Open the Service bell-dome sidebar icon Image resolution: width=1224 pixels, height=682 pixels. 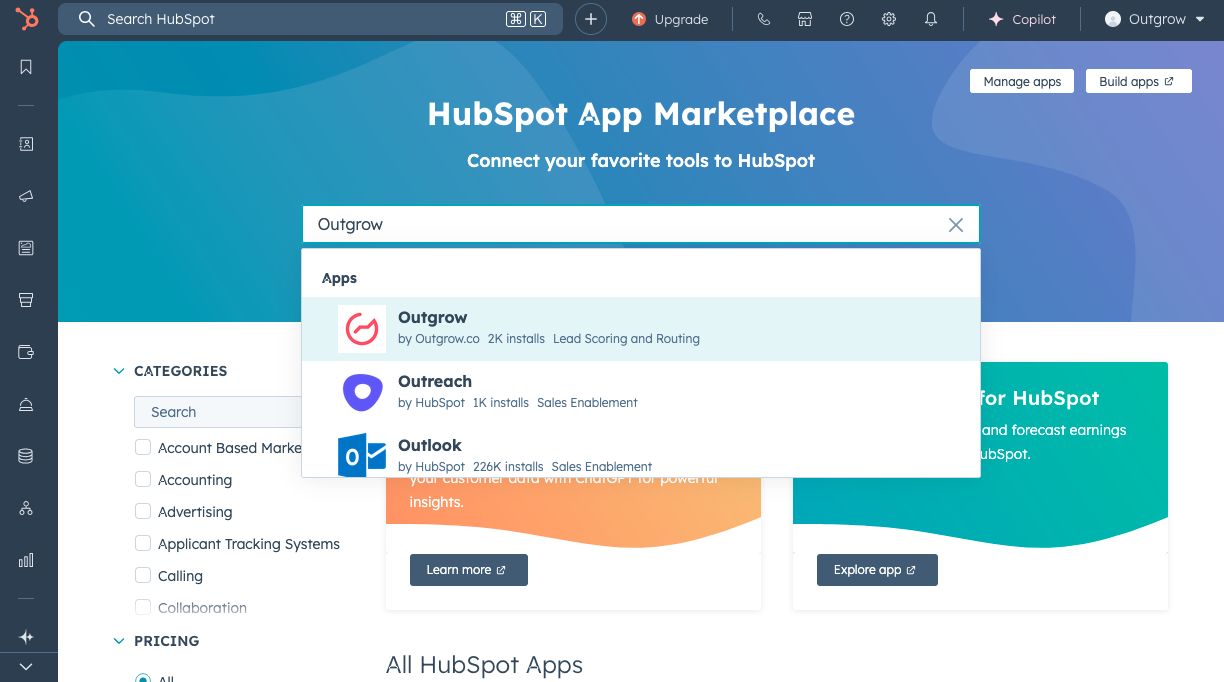point(26,404)
